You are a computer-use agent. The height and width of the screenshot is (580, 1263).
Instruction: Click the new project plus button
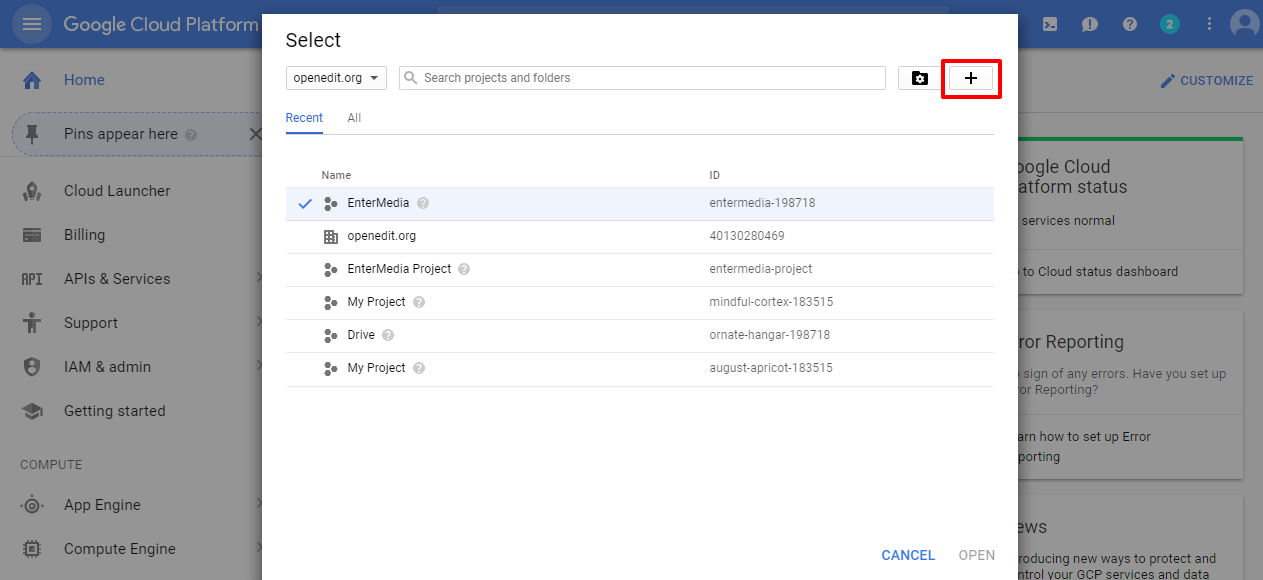tap(970, 78)
